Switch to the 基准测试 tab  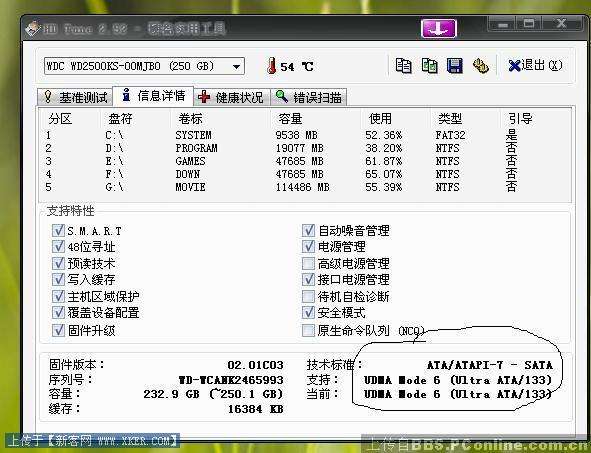pyautogui.click(x=75, y=97)
